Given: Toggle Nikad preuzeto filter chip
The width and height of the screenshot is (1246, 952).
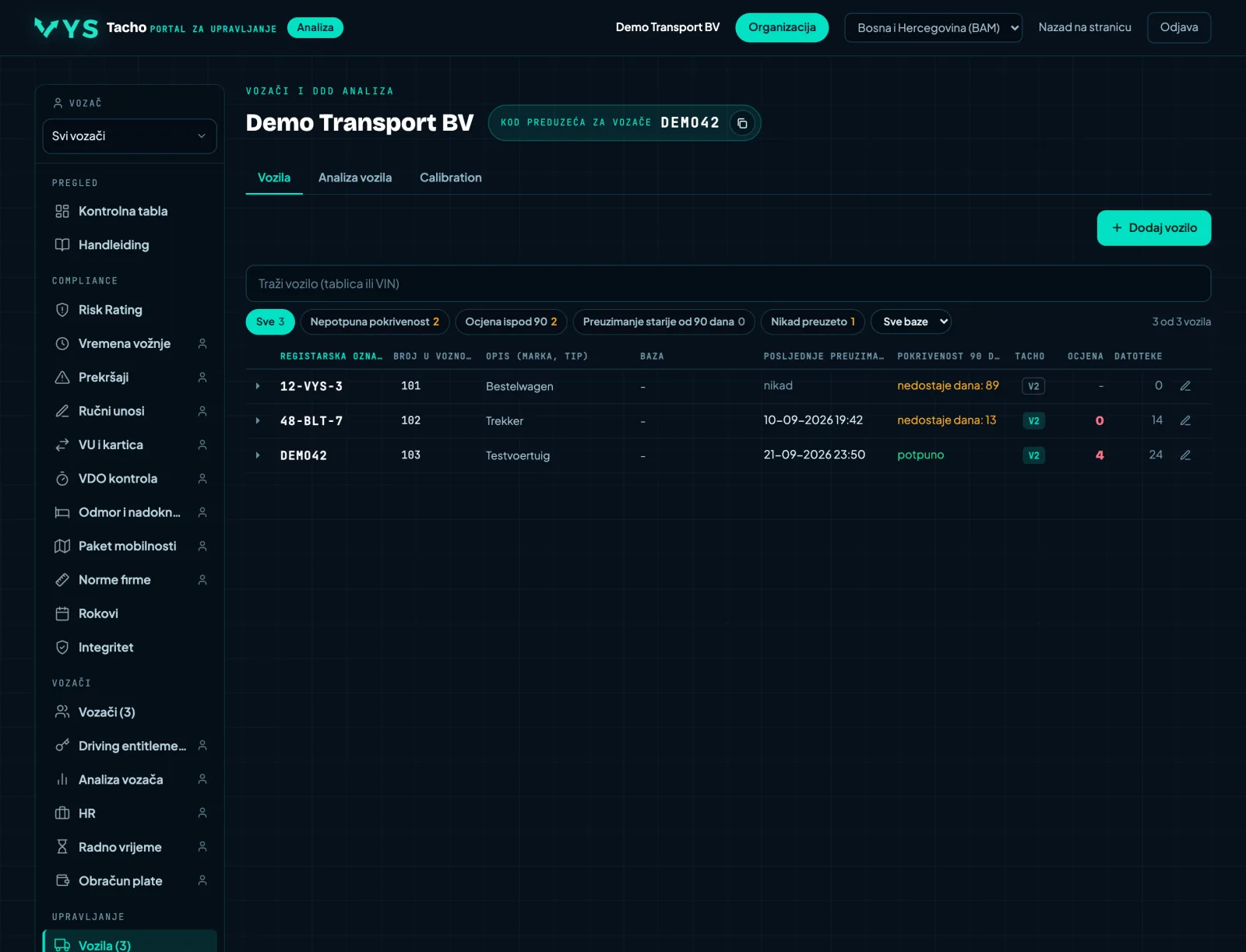Looking at the screenshot, I should click(813, 321).
